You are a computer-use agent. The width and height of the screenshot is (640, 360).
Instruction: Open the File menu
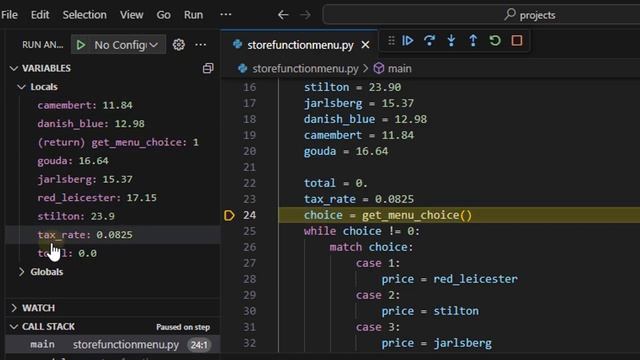pos(9,15)
